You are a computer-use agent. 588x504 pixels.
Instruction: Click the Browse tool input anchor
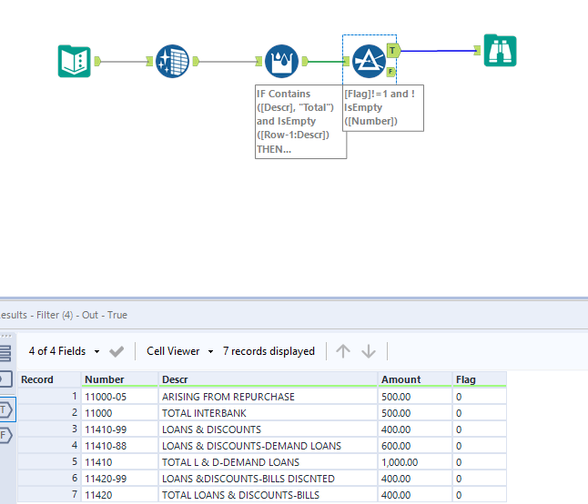(x=477, y=50)
